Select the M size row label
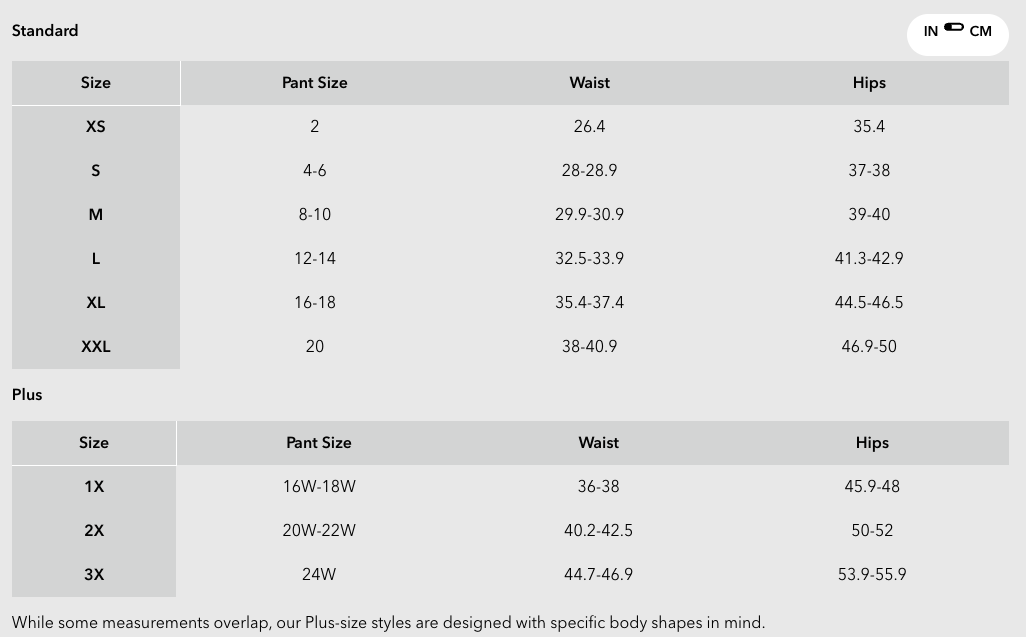Image resolution: width=1026 pixels, height=637 pixels. point(96,215)
